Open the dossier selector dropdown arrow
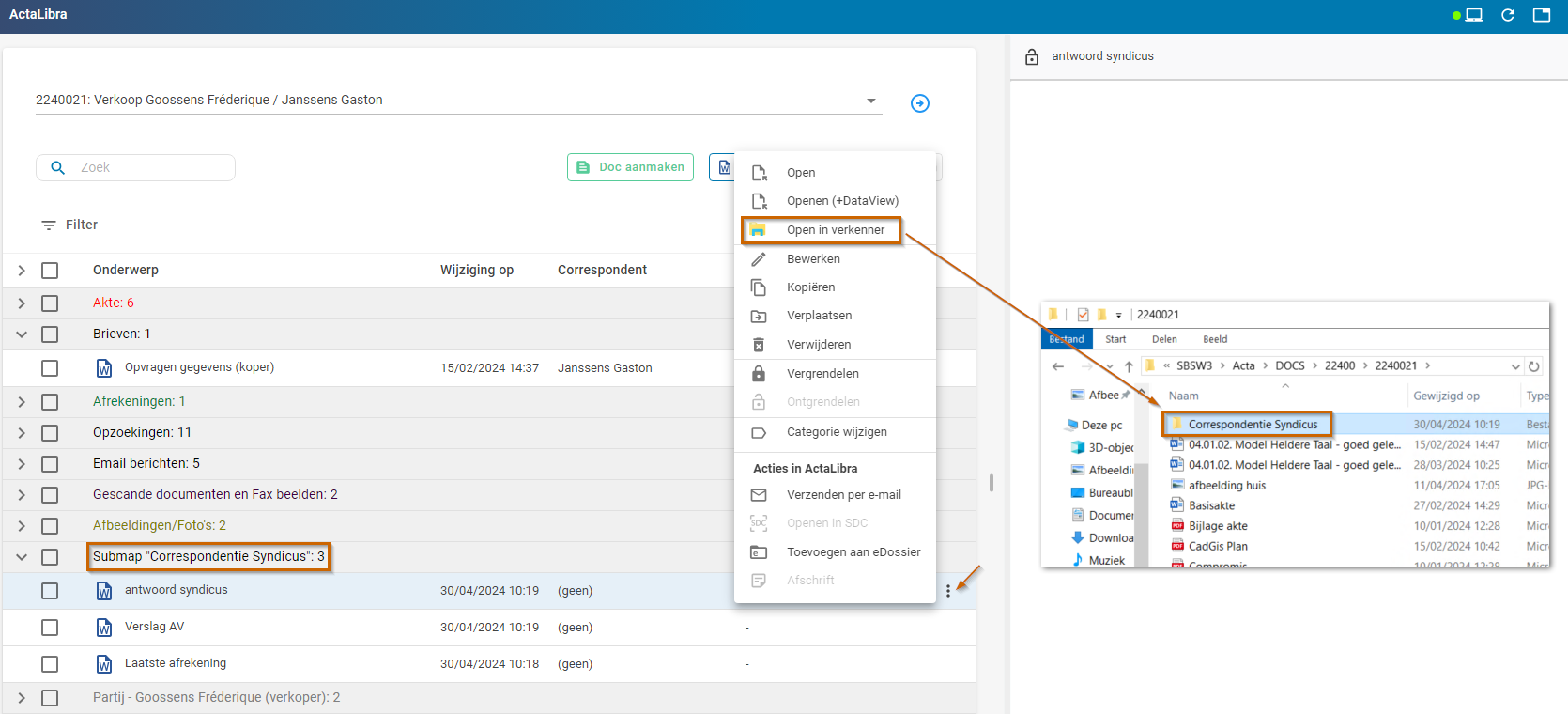The image size is (1568, 714). click(x=871, y=101)
